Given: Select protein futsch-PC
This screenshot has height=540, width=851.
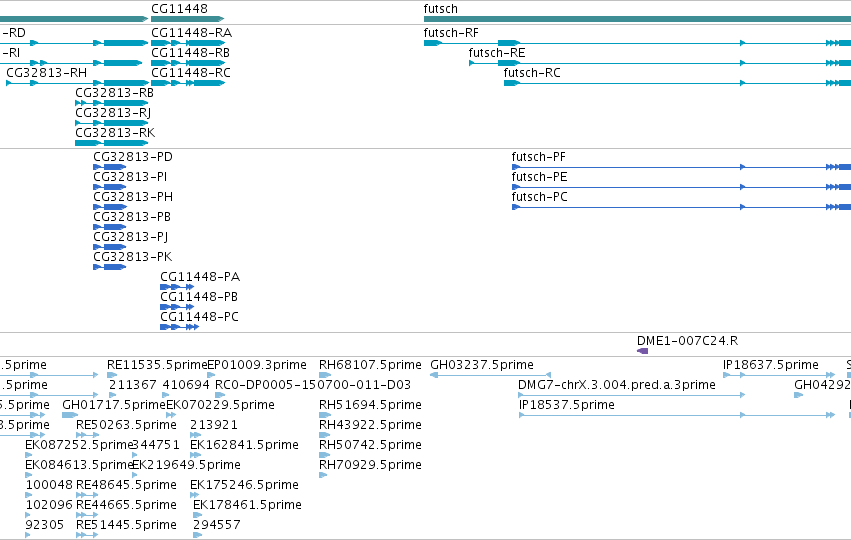Looking at the screenshot, I should click(x=539, y=197).
